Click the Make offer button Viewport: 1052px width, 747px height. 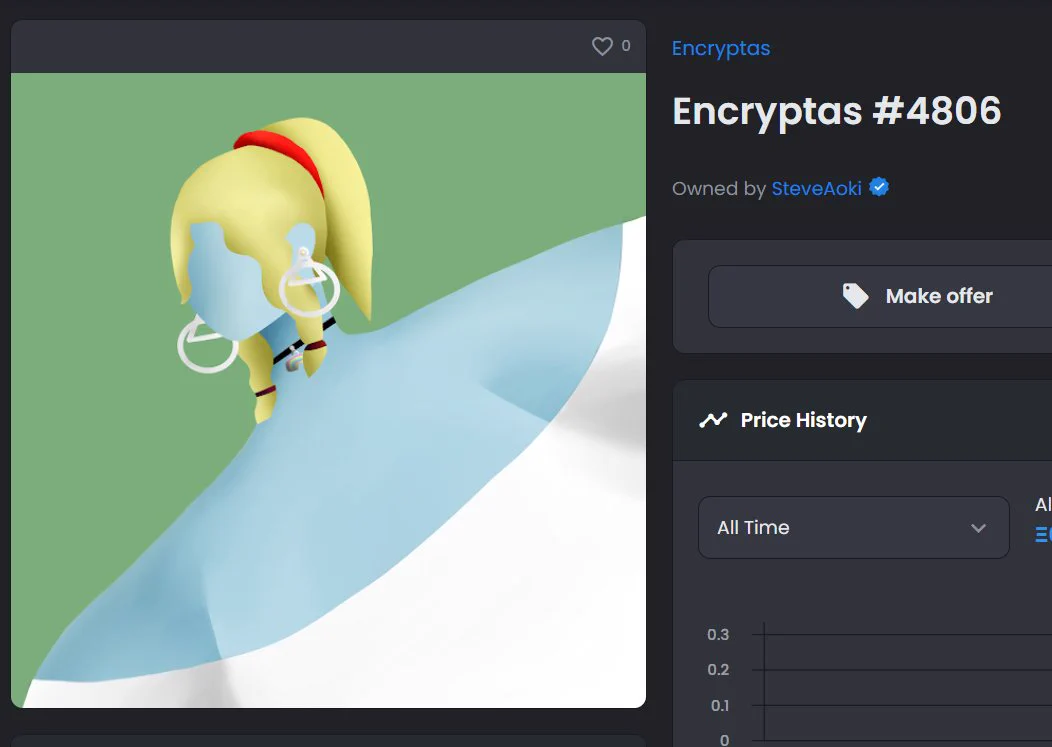(x=880, y=296)
